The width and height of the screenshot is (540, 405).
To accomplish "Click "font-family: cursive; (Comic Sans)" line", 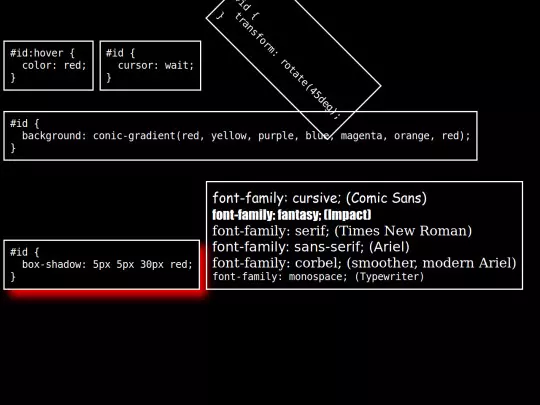I will click(320, 198).
